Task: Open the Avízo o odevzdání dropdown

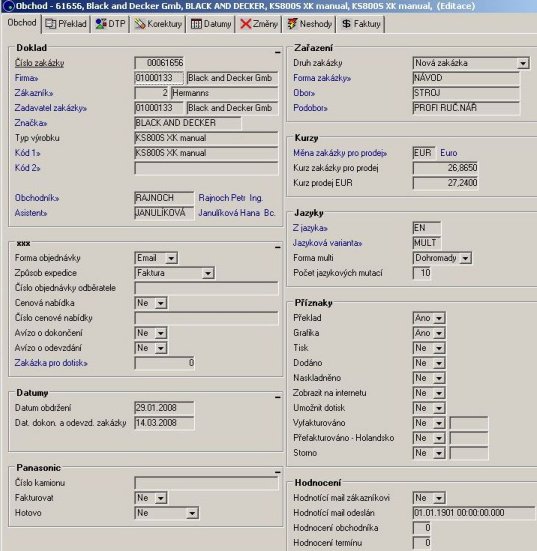Action: (161, 348)
